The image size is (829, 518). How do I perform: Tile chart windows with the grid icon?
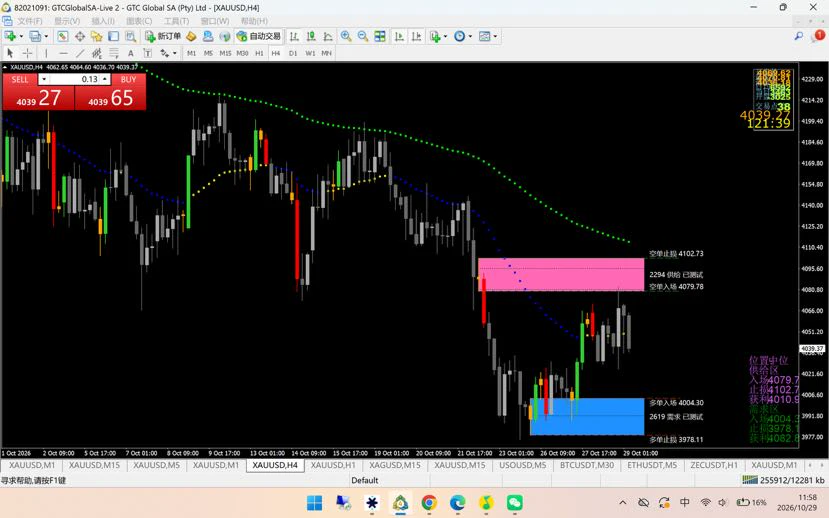(x=380, y=36)
